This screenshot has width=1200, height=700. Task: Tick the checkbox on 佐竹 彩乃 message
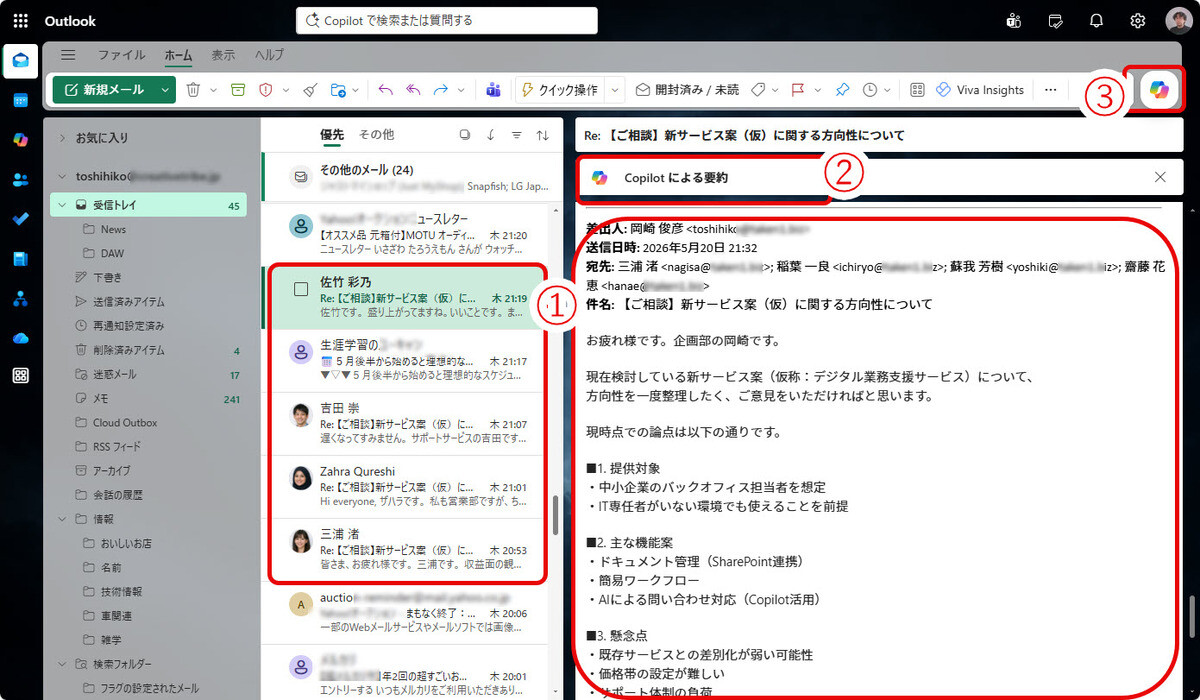(301, 289)
